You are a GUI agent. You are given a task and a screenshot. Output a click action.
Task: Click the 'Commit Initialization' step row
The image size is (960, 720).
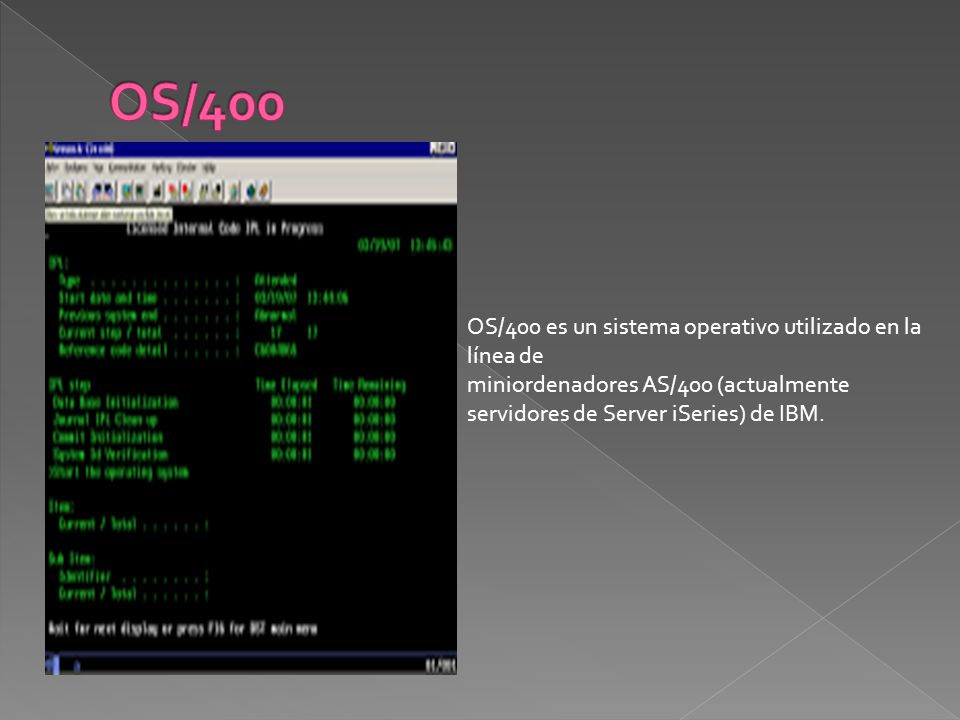tap(224, 437)
